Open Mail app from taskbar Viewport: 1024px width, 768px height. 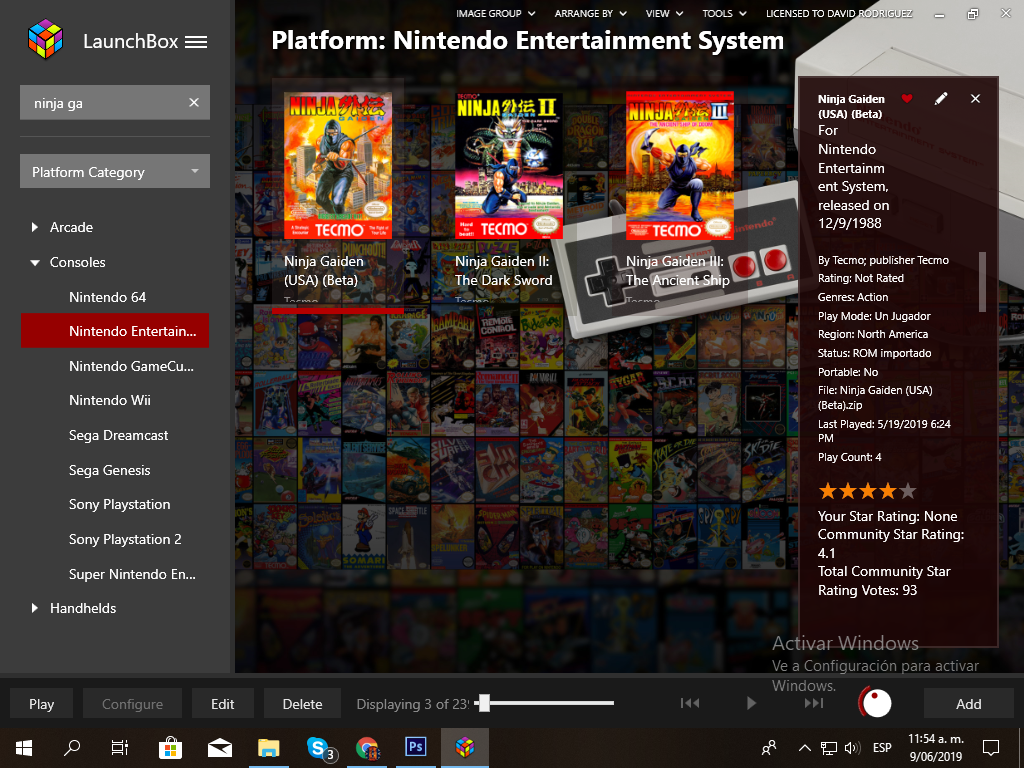click(x=219, y=748)
